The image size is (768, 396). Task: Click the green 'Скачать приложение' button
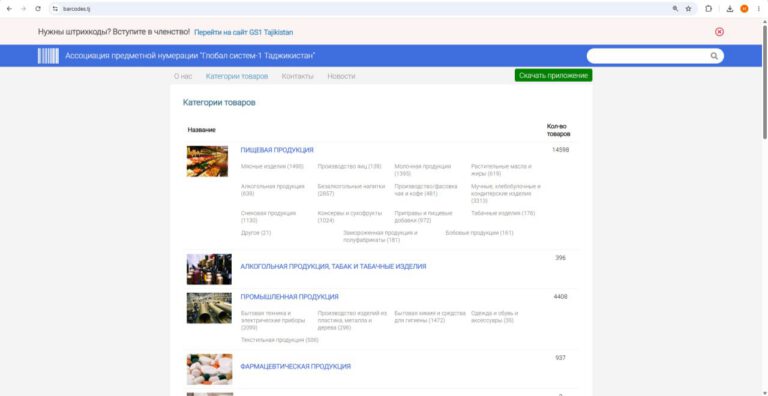point(553,75)
